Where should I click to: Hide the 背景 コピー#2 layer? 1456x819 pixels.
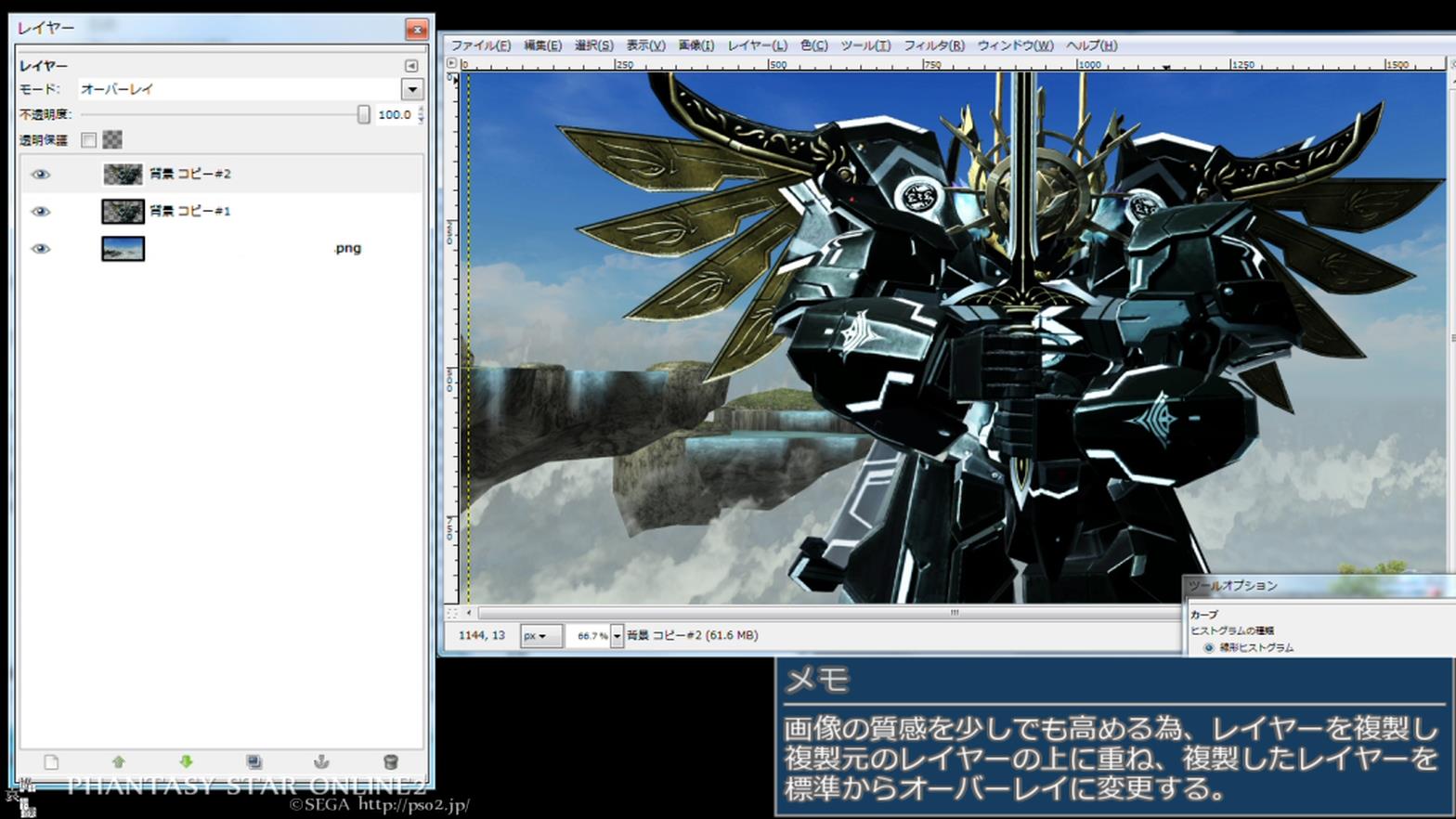coord(40,175)
